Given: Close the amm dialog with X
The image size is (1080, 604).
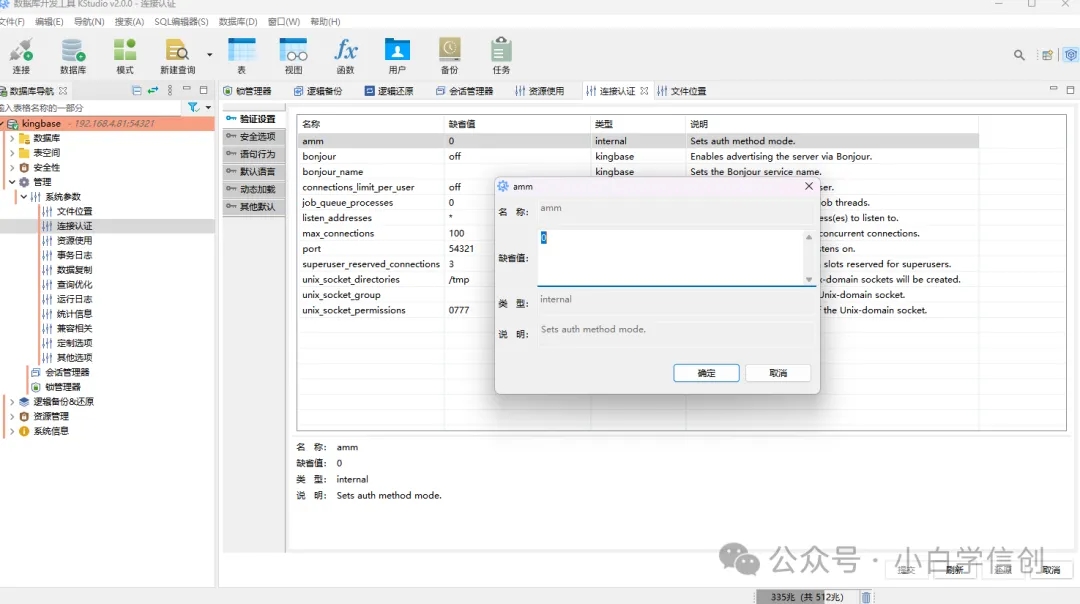Looking at the screenshot, I should pyautogui.click(x=809, y=186).
